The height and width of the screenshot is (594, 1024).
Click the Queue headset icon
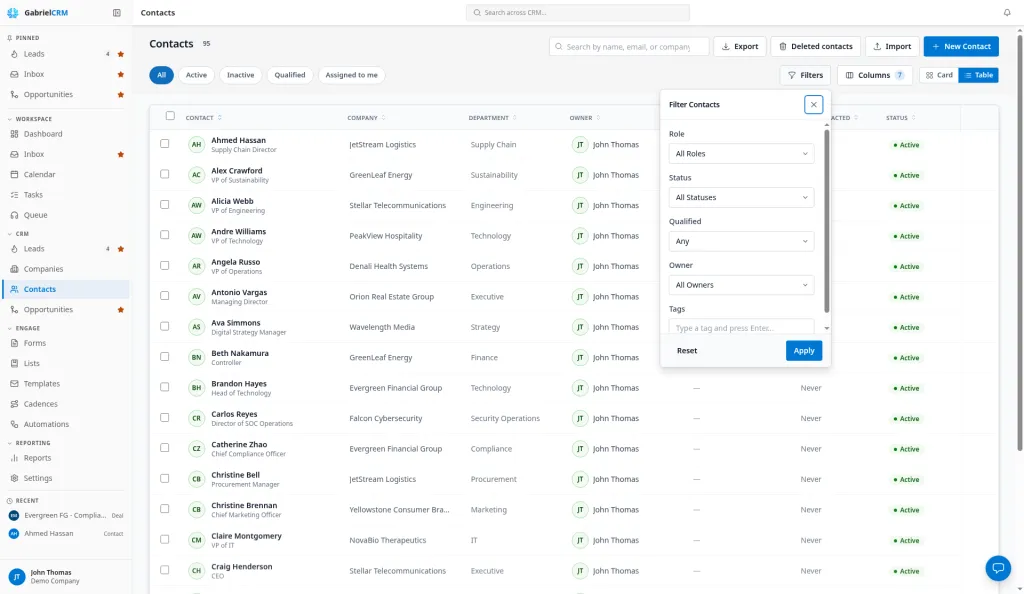(14, 215)
